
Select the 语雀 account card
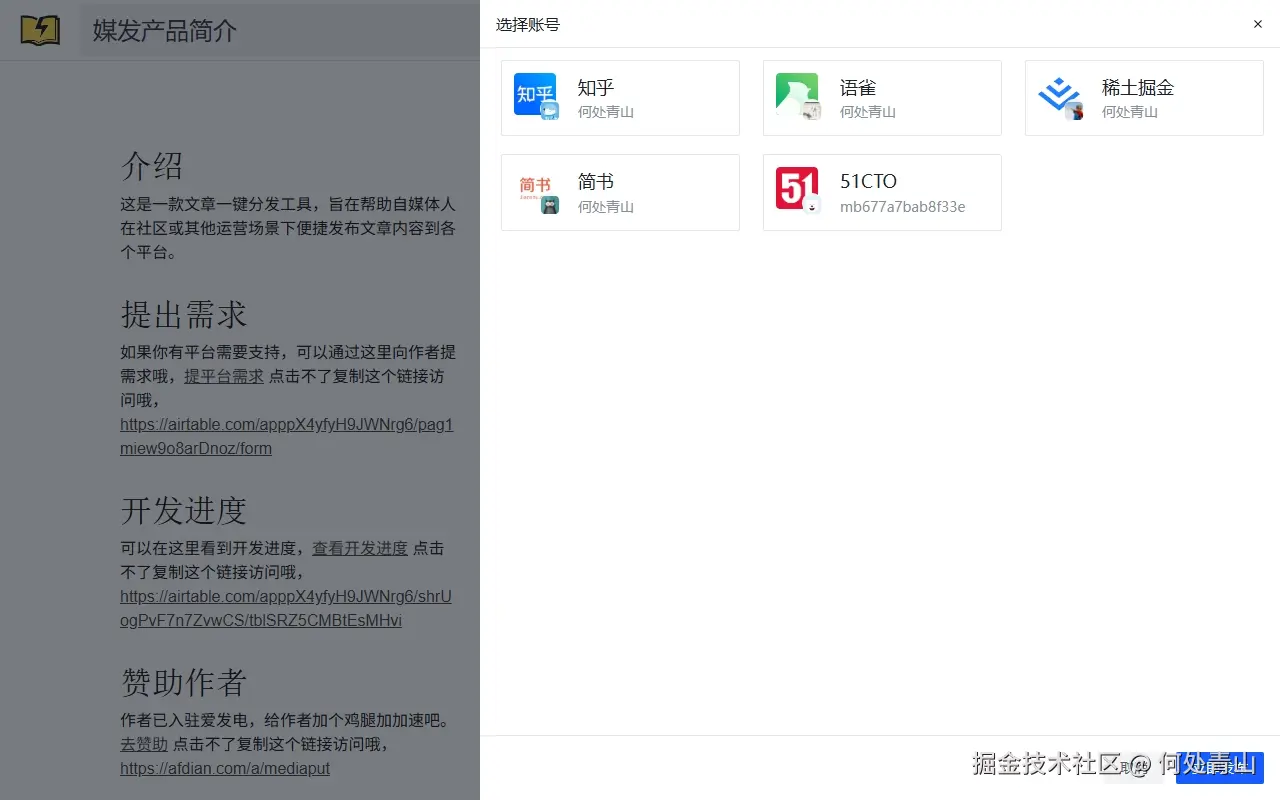pyautogui.click(x=882, y=97)
